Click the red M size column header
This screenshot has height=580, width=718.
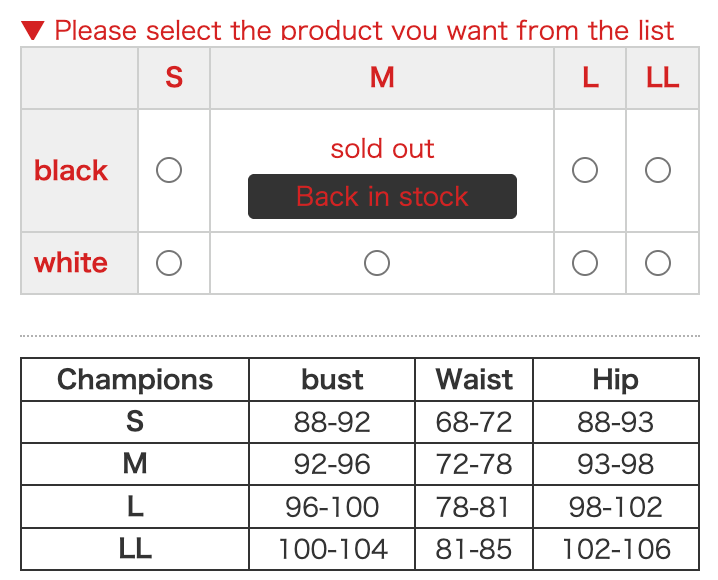pyautogui.click(x=382, y=77)
